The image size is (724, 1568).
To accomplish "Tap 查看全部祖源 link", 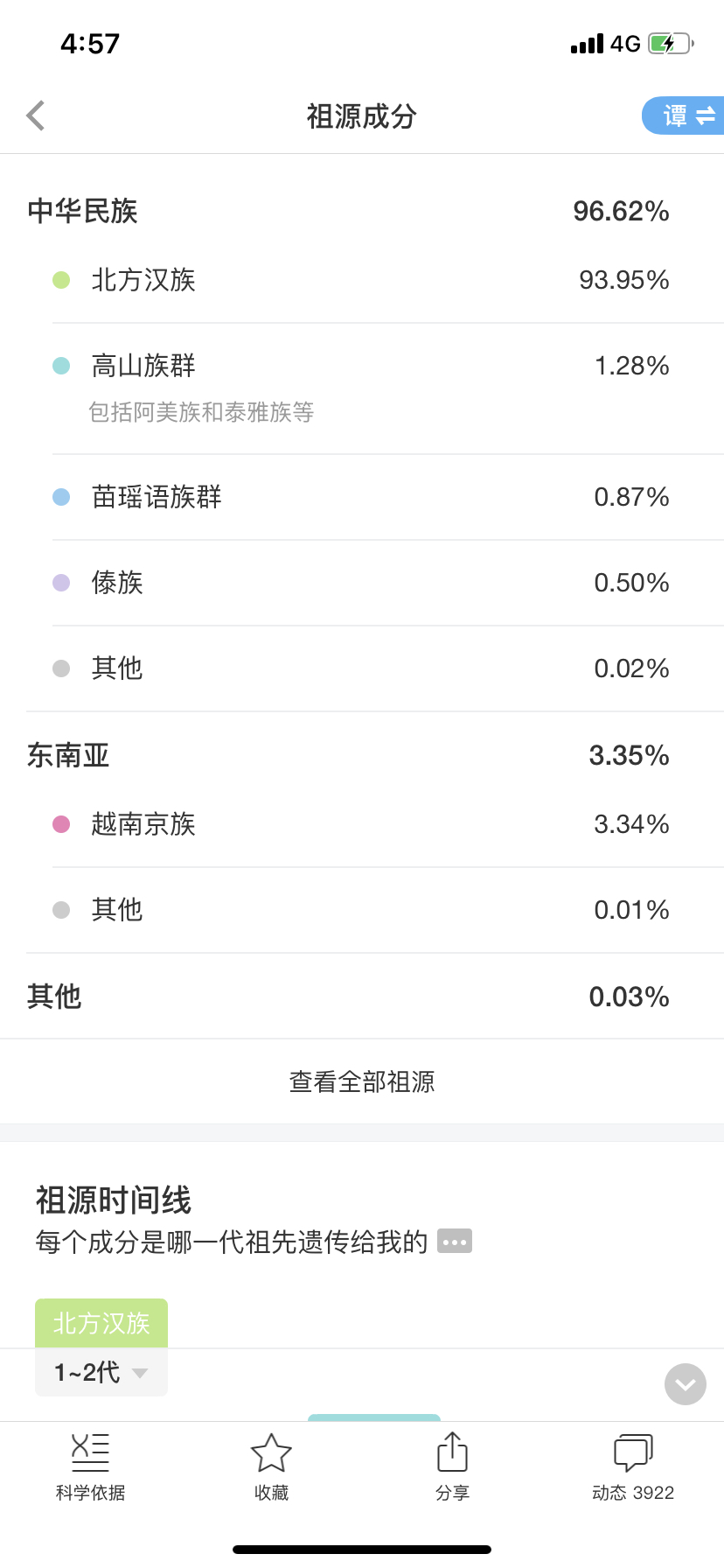I will point(362,1082).
